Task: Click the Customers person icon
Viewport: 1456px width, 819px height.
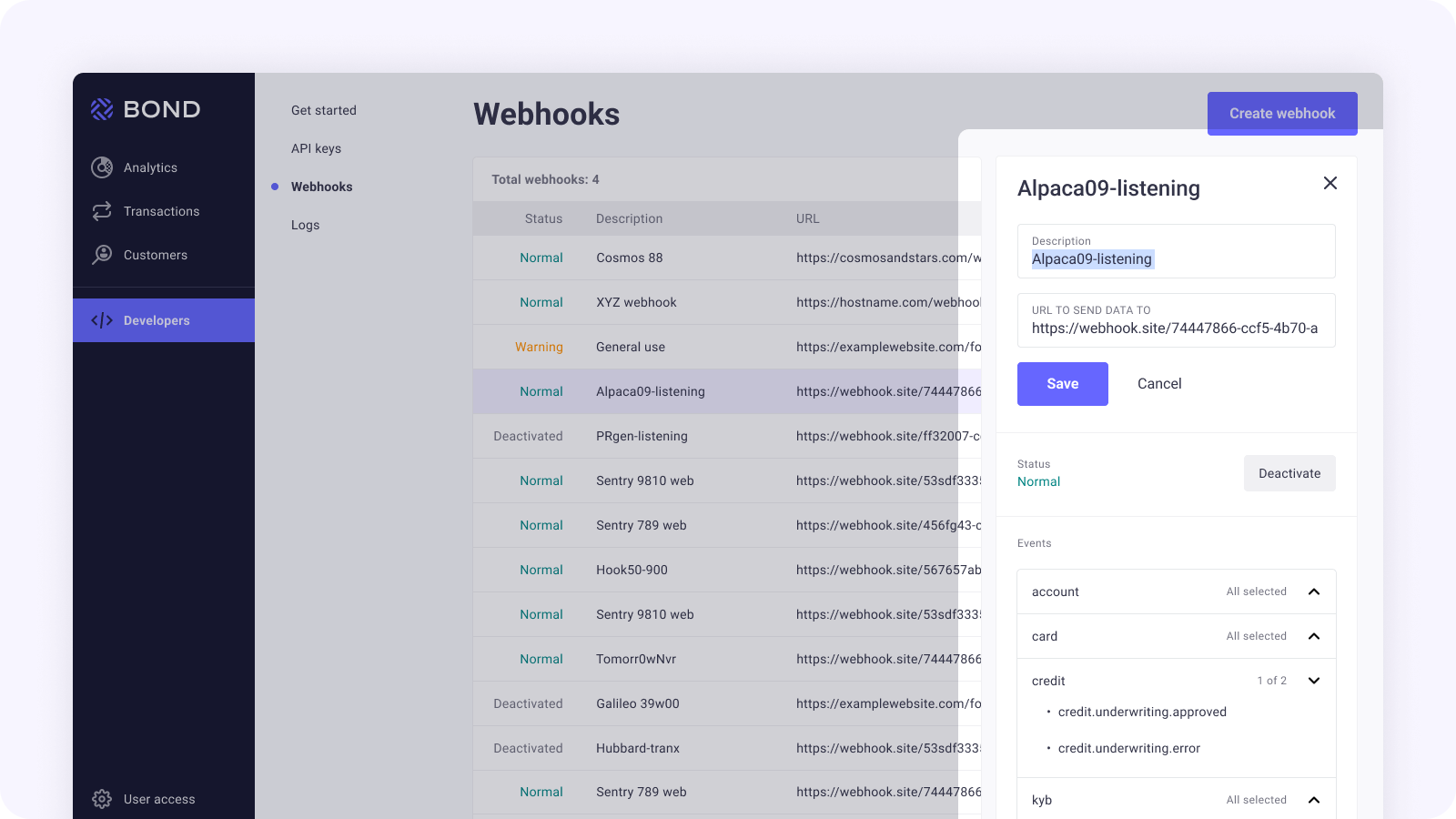Action: (102, 255)
